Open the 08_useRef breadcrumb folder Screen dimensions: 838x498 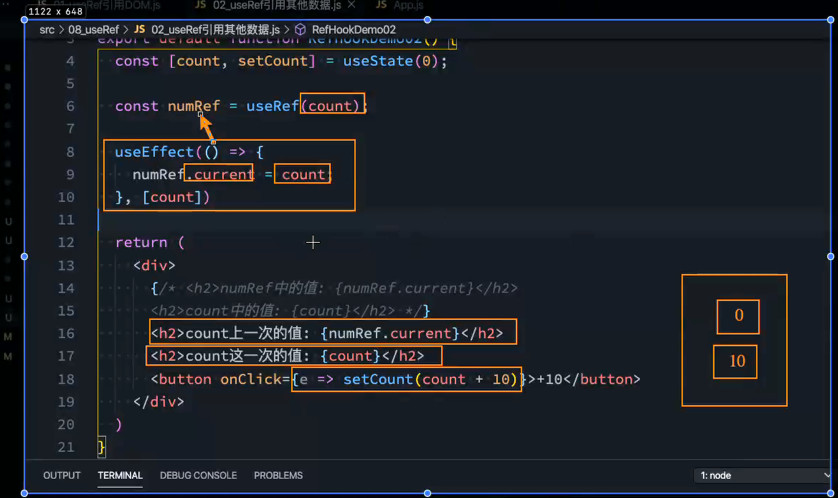pos(94,29)
